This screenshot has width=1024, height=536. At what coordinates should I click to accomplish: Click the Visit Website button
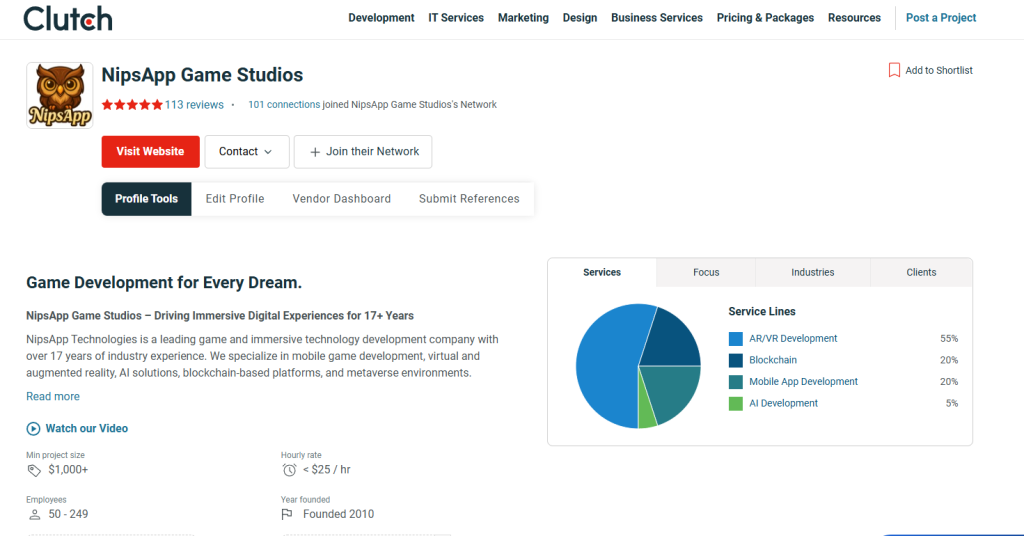[150, 151]
